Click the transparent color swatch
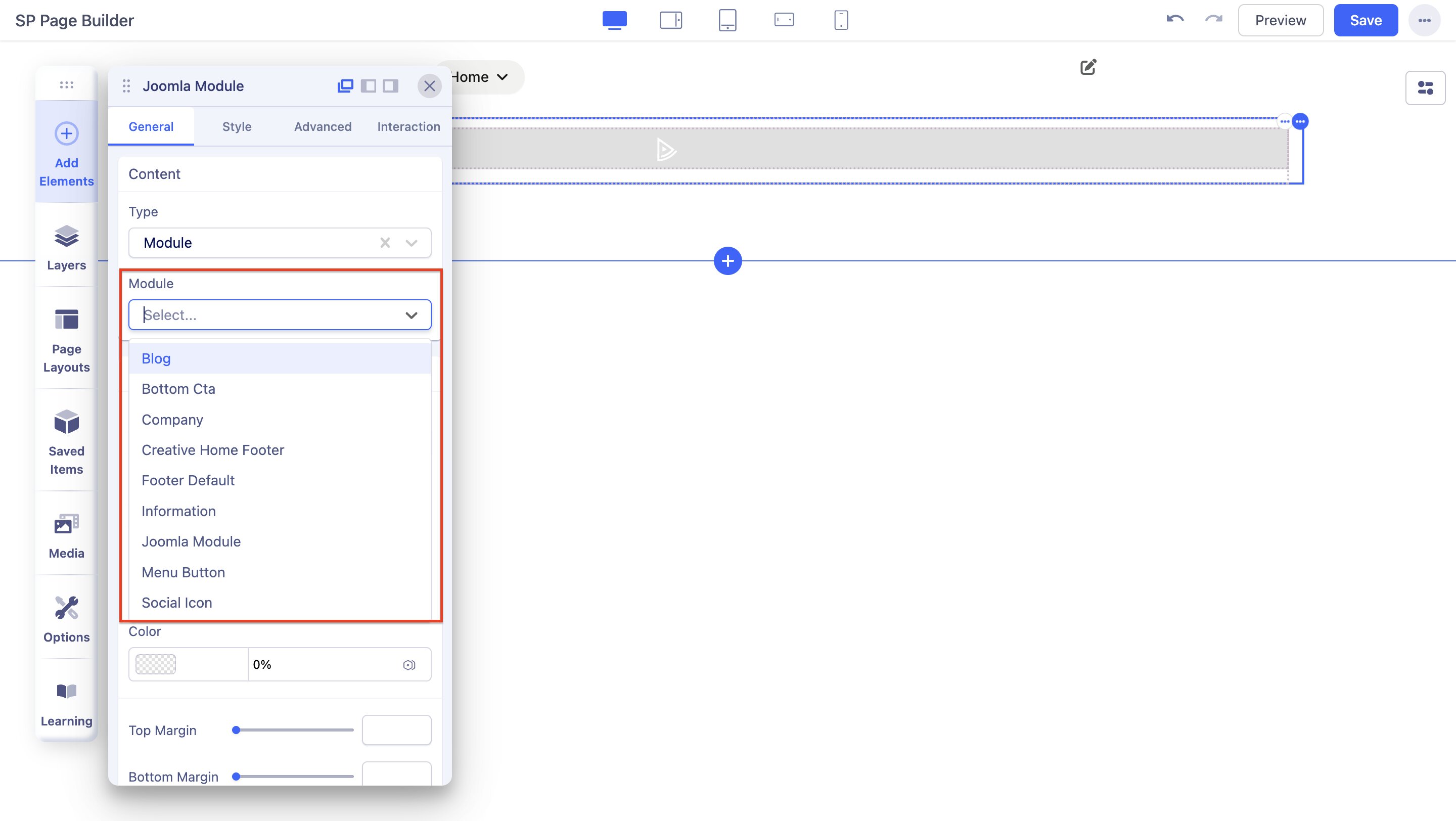 coord(156,664)
